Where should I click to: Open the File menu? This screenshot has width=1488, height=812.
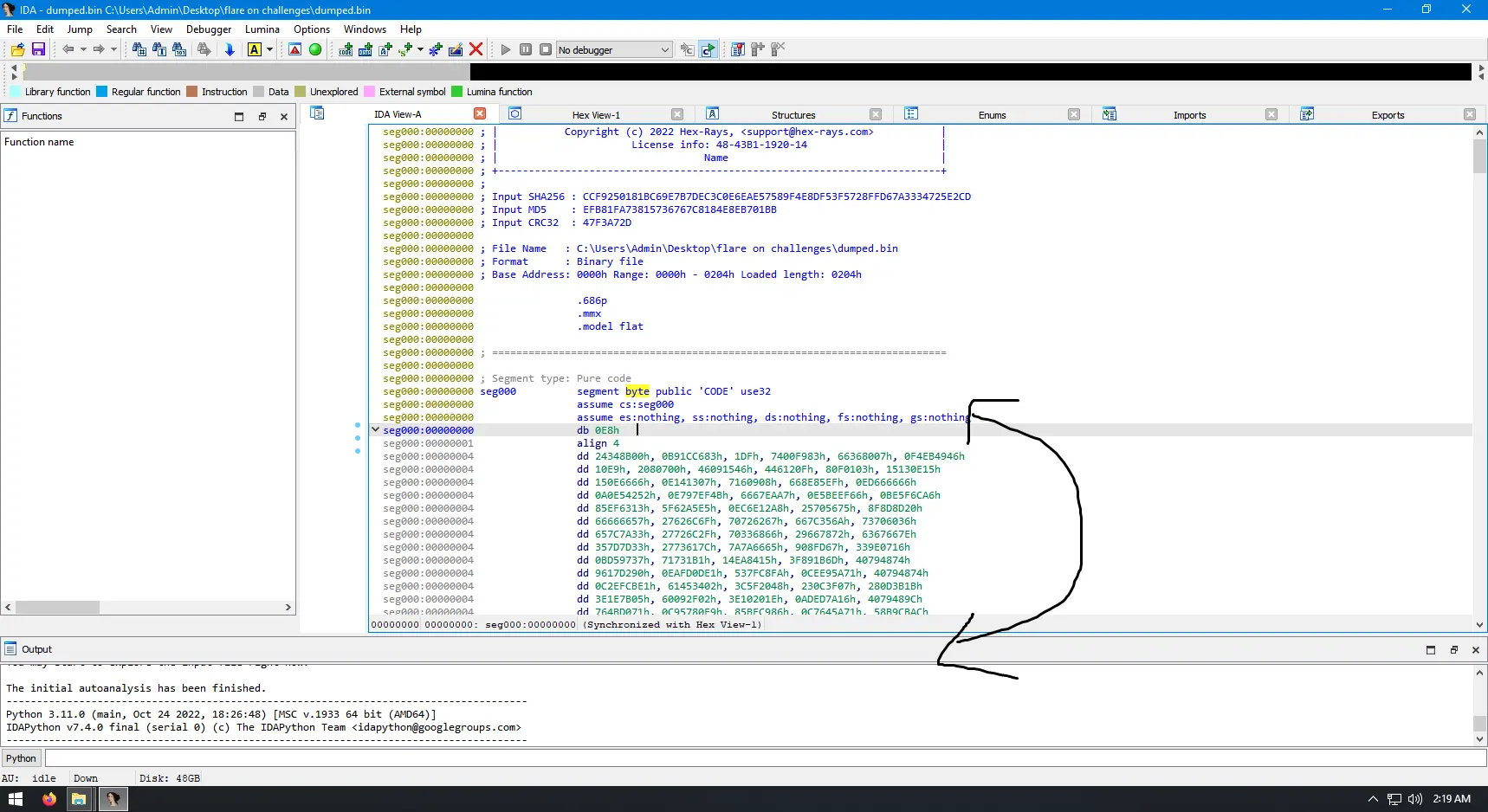[15, 29]
